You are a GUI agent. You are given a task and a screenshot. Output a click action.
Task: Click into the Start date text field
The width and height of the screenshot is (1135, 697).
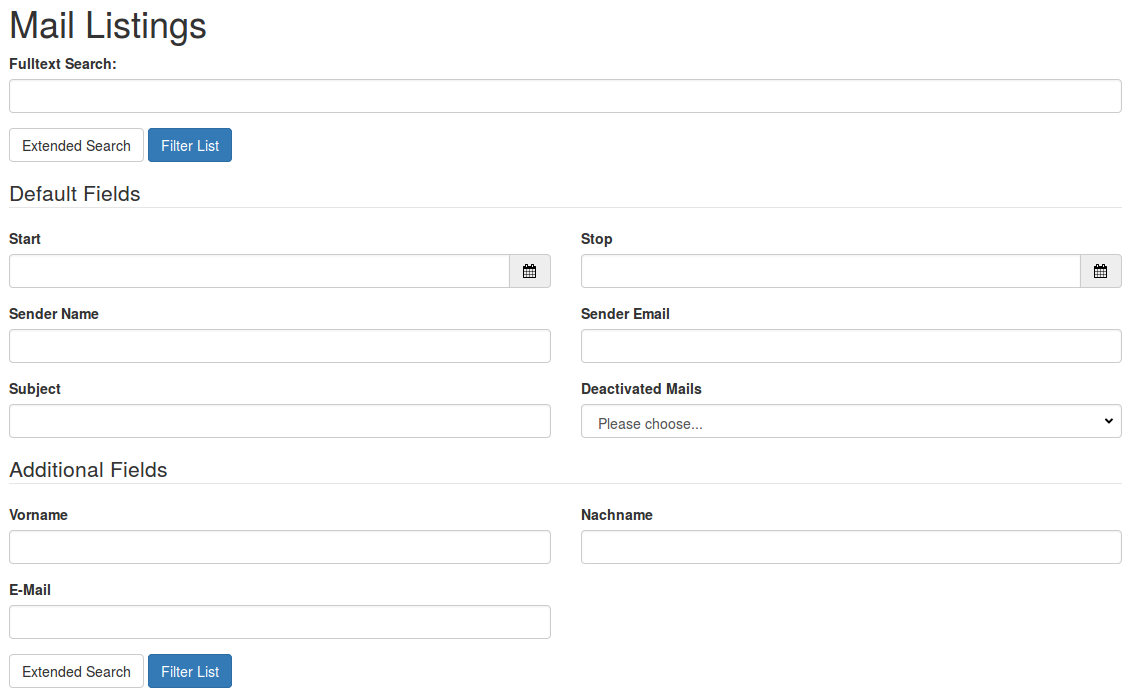pyautogui.click(x=259, y=271)
